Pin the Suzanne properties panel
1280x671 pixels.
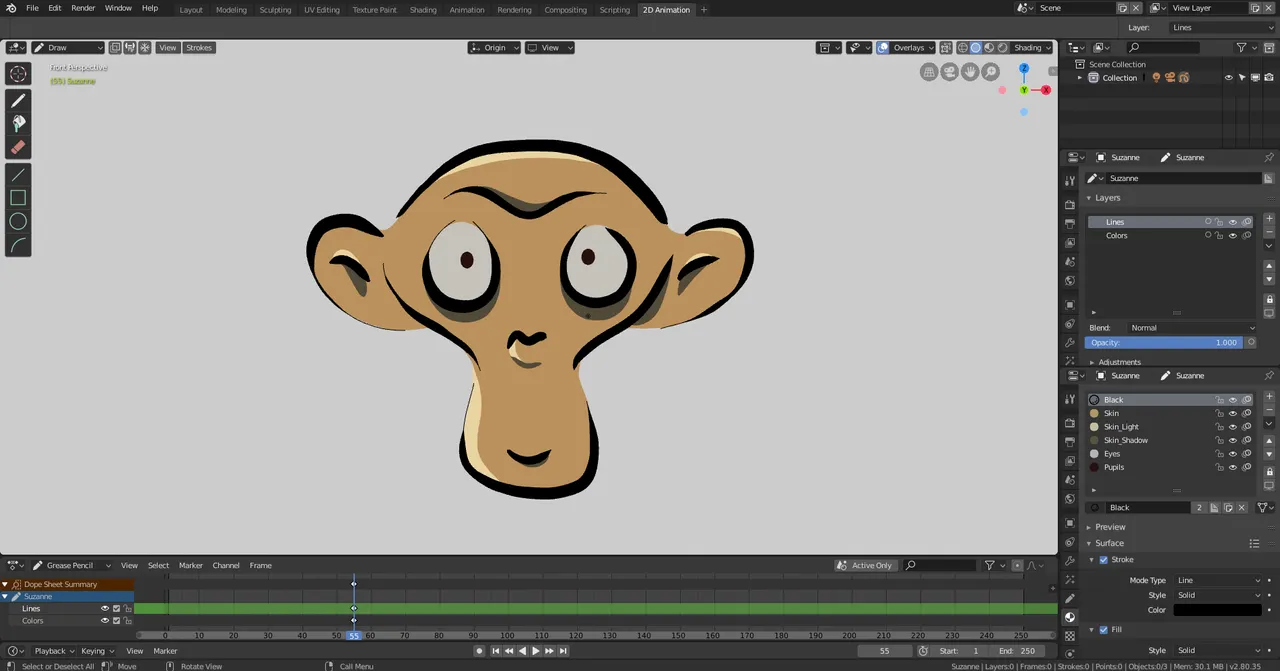[x=1269, y=157]
